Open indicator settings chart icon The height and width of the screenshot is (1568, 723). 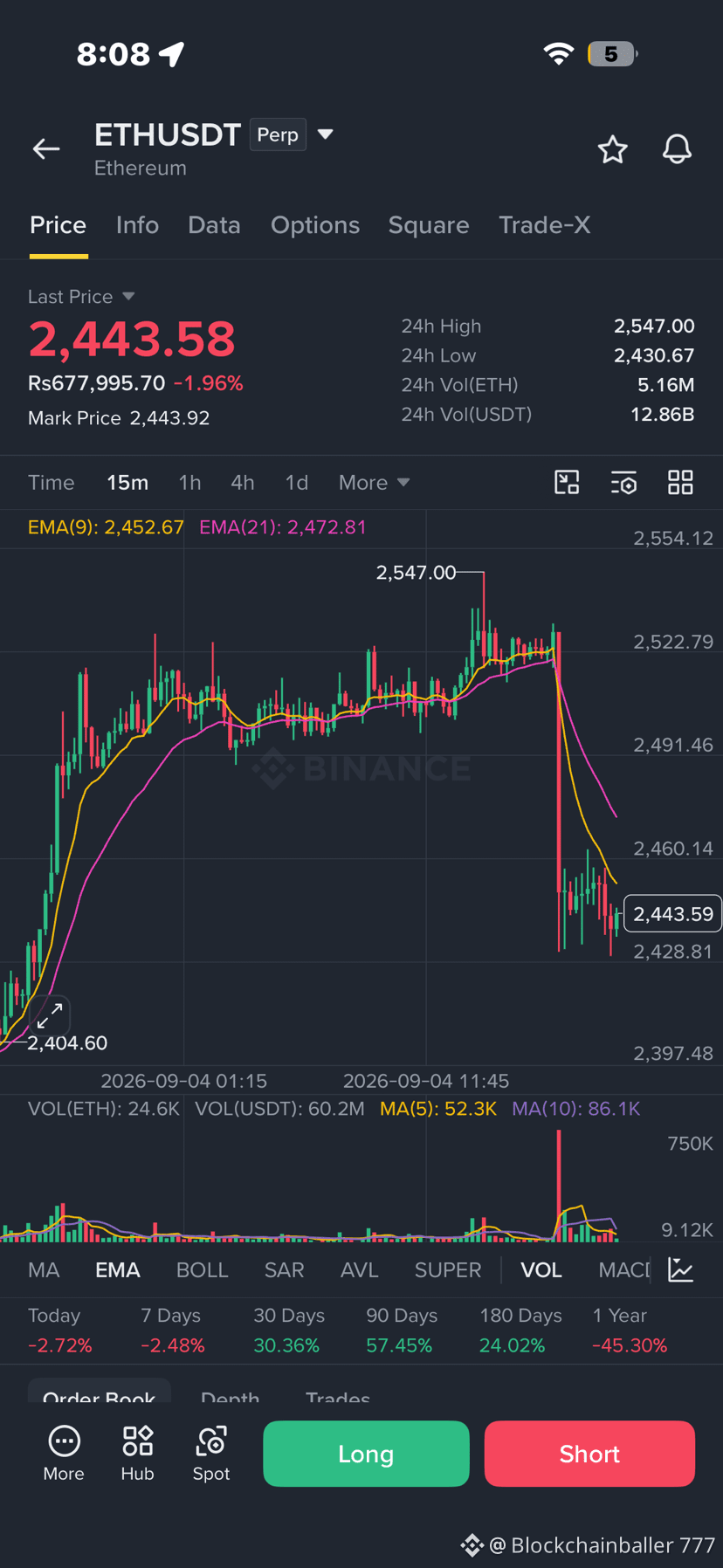680,1269
